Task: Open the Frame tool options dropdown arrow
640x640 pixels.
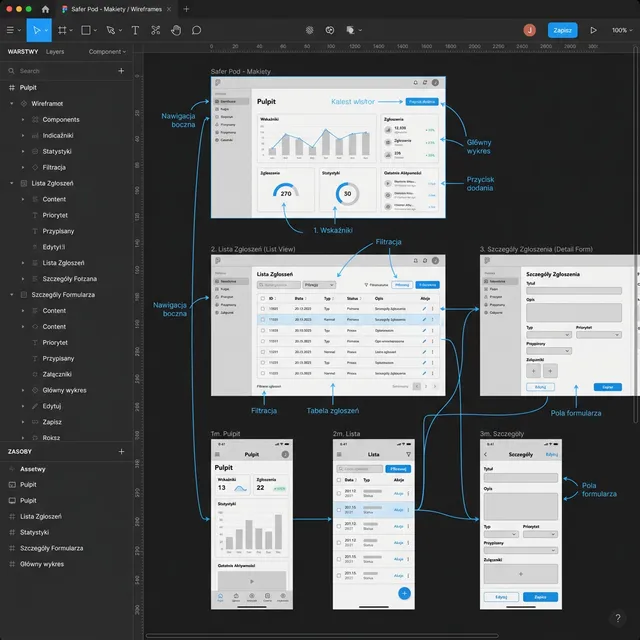Action: click(71, 30)
